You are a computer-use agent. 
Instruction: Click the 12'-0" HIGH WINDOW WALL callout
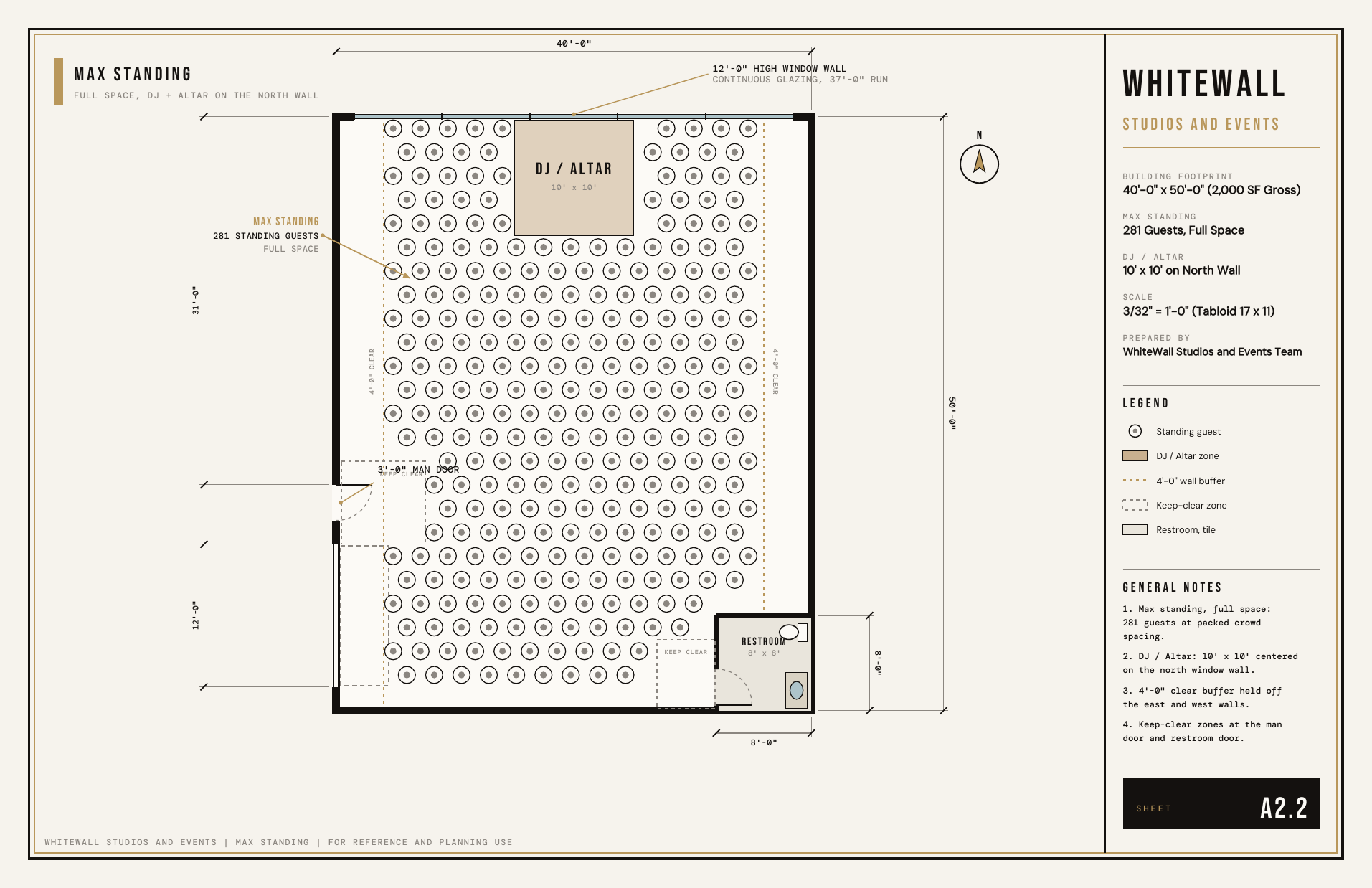tap(779, 69)
